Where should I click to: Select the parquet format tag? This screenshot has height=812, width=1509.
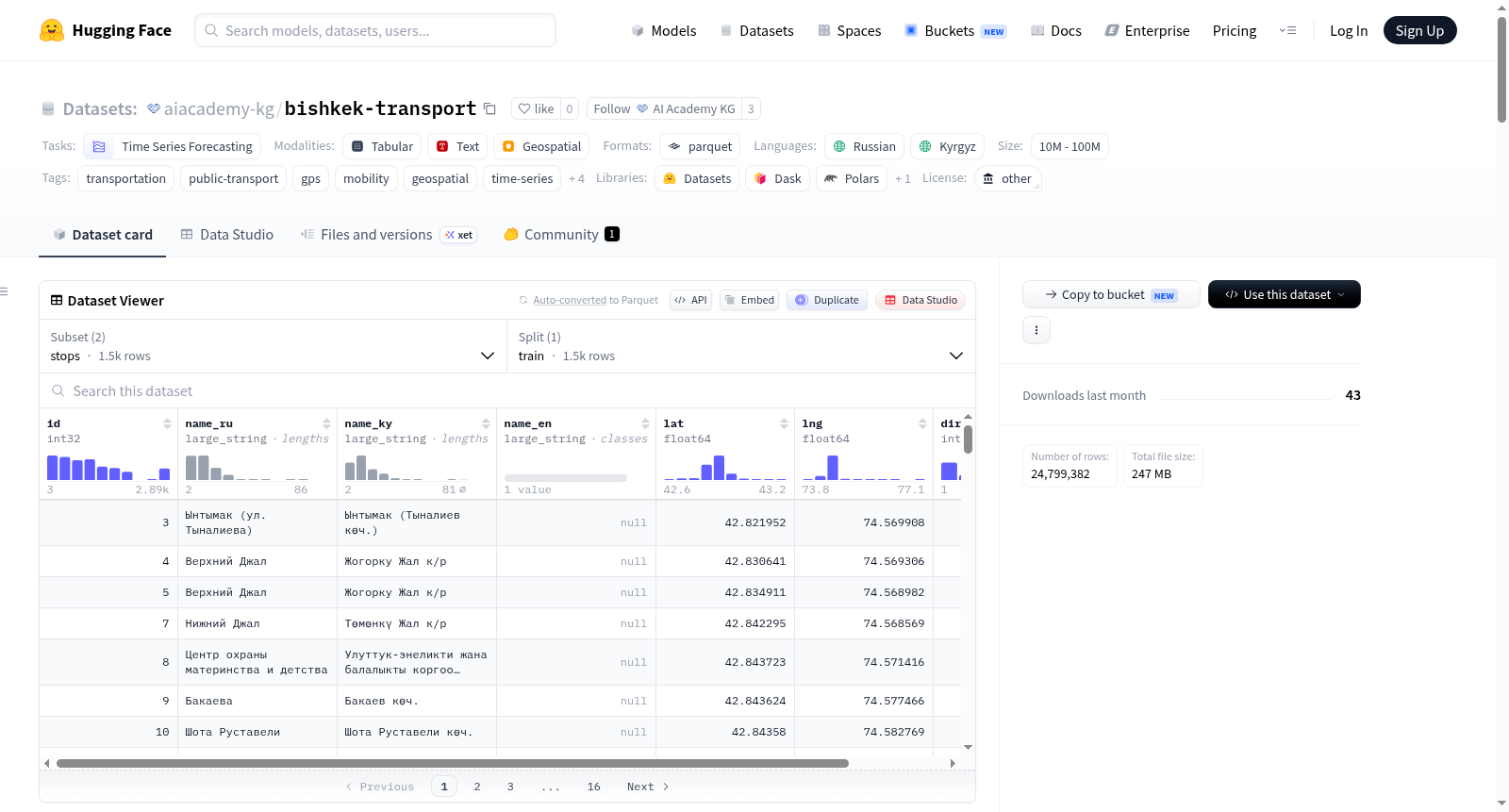700,146
